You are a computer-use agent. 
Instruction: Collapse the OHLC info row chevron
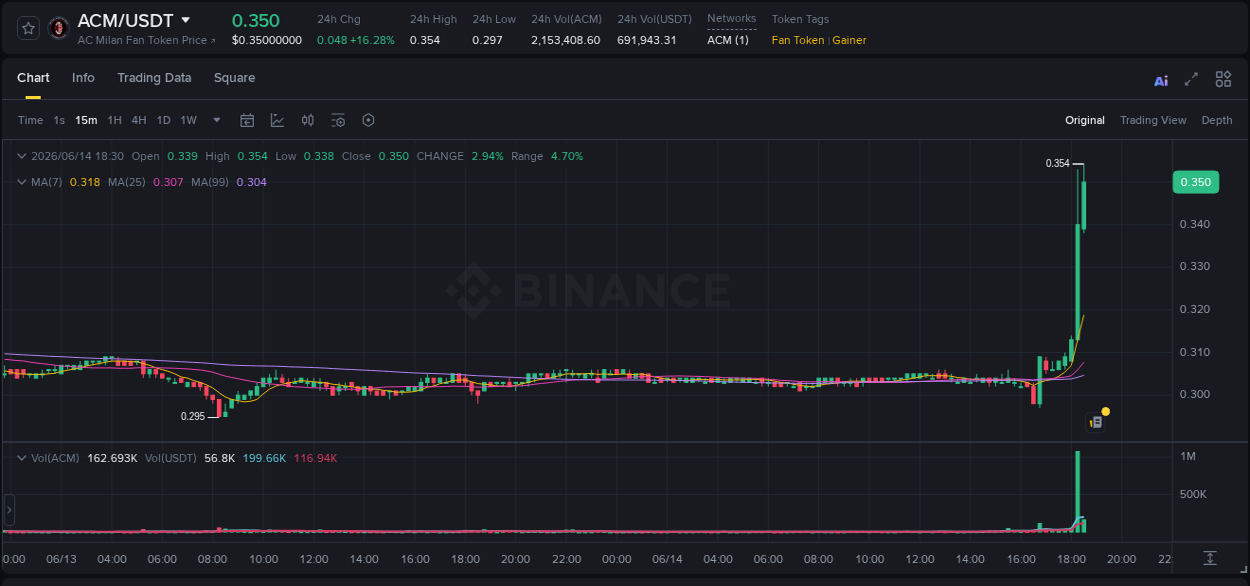coord(21,156)
